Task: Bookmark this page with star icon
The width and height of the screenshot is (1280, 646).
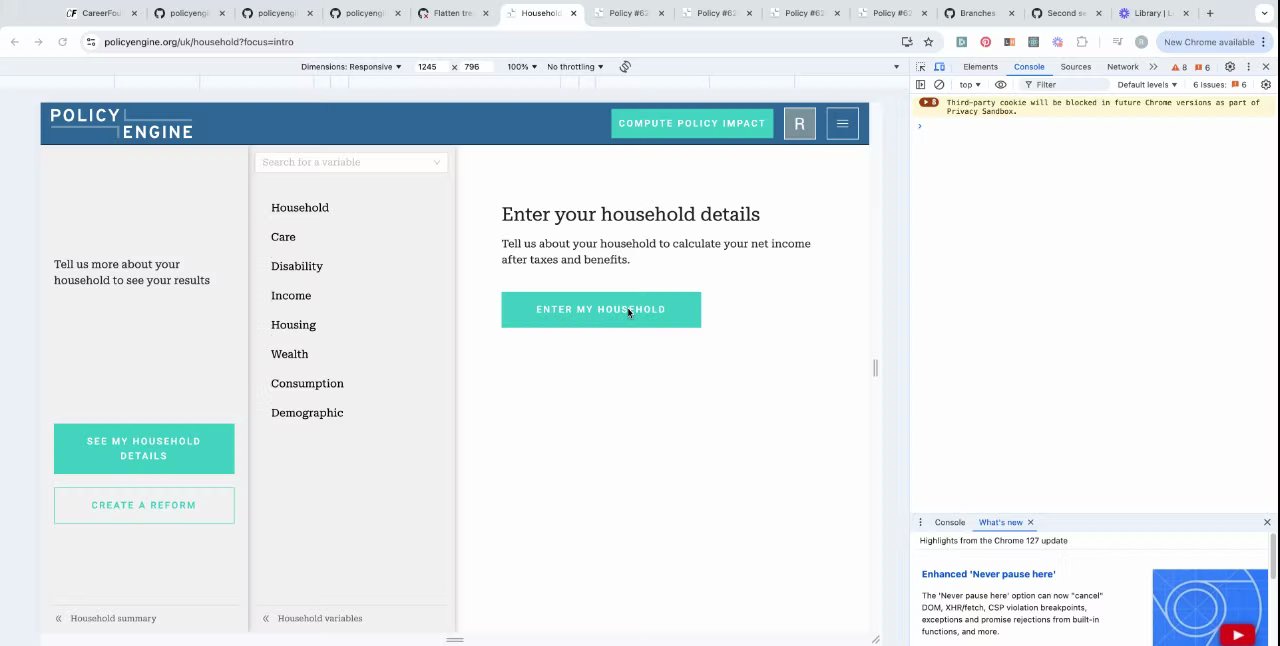Action: tap(928, 42)
